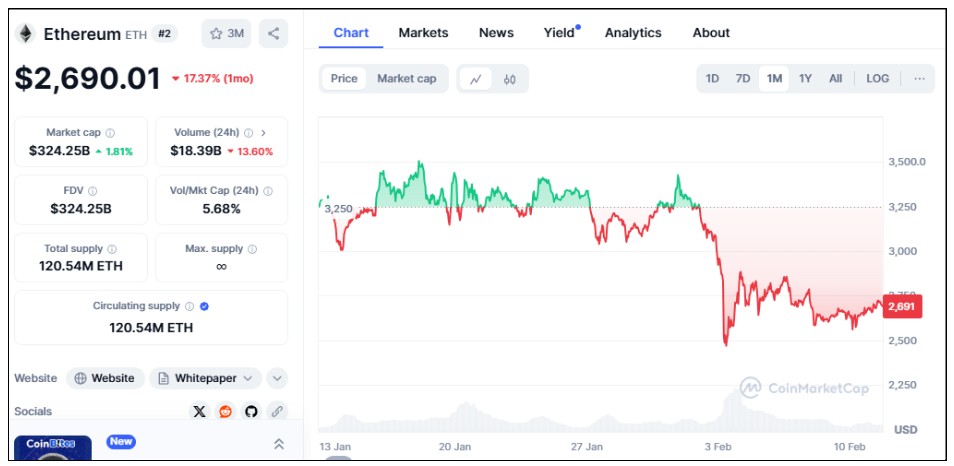Open the X (Twitter) social link

(x=199, y=411)
